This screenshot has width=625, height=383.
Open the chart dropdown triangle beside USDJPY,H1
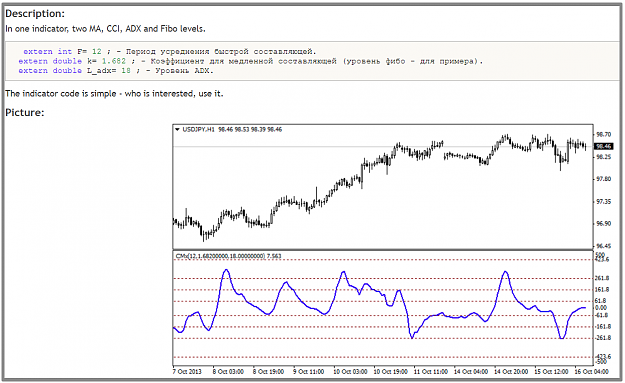(x=177, y=130)
